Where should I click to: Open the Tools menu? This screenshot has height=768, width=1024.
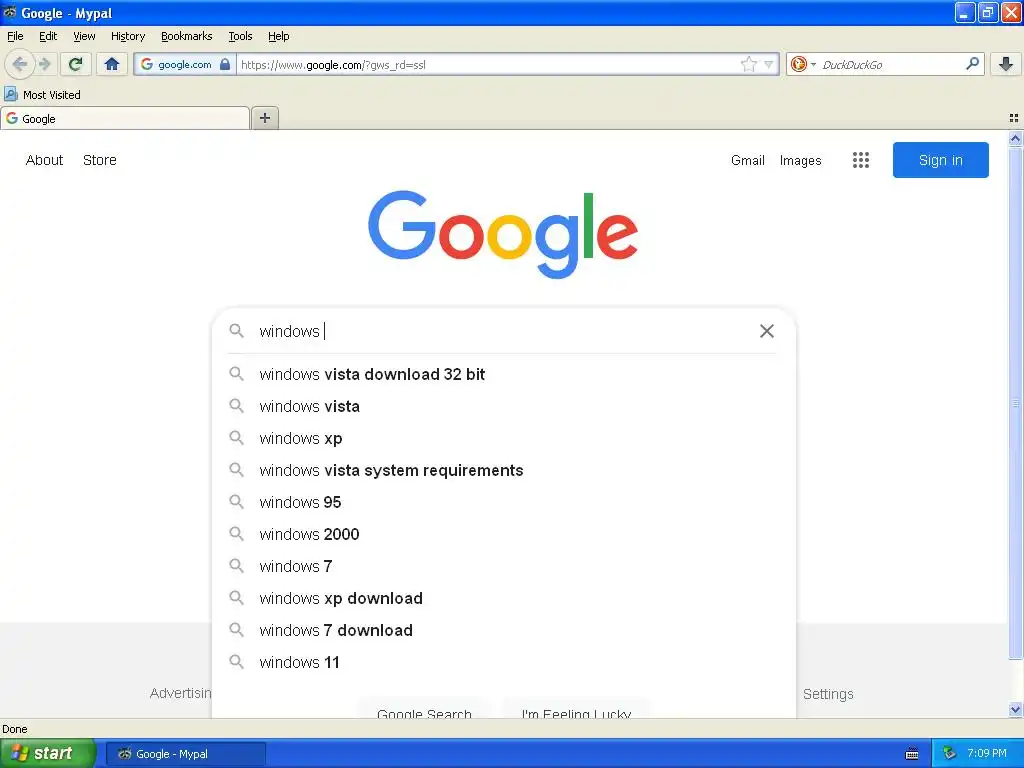[240, 36]
